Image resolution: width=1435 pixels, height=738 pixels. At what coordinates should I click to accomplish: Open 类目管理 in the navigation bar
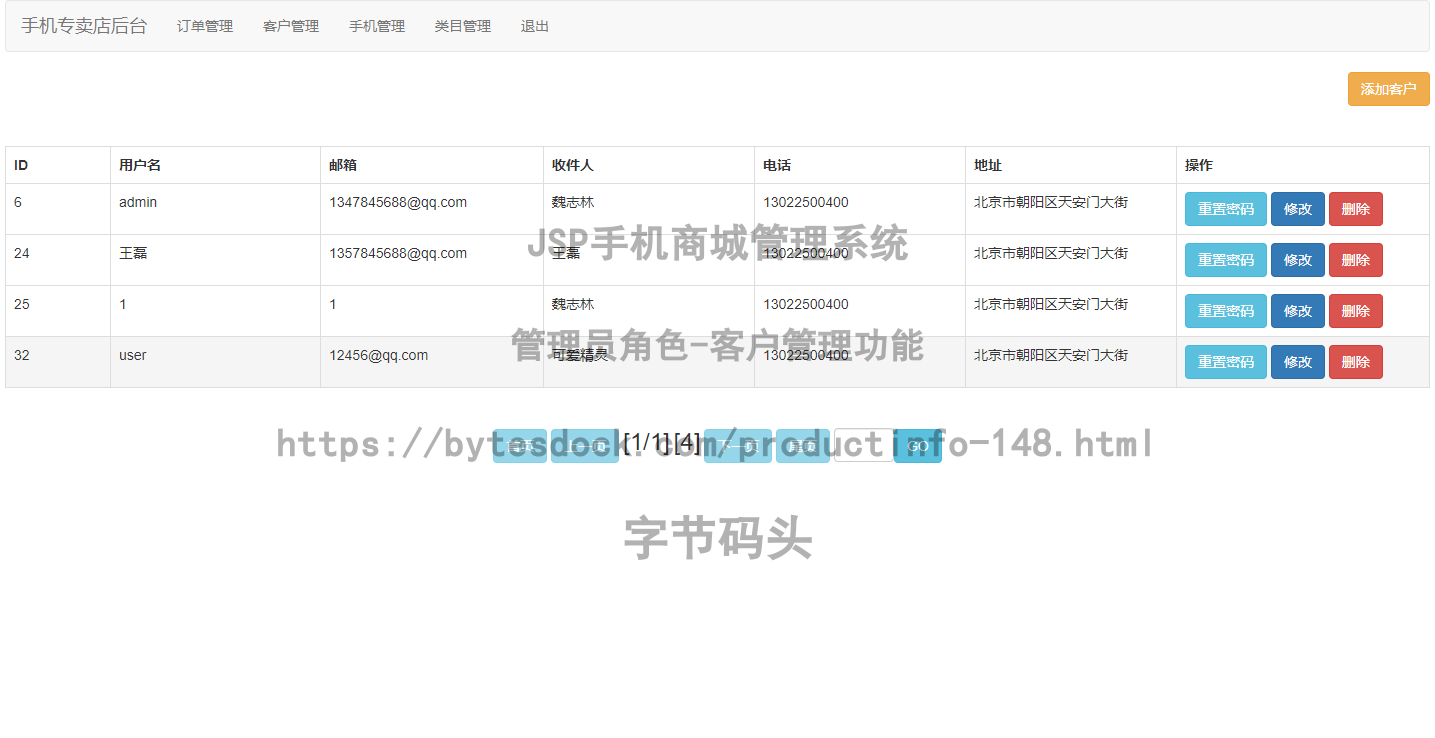pos(463,26)
